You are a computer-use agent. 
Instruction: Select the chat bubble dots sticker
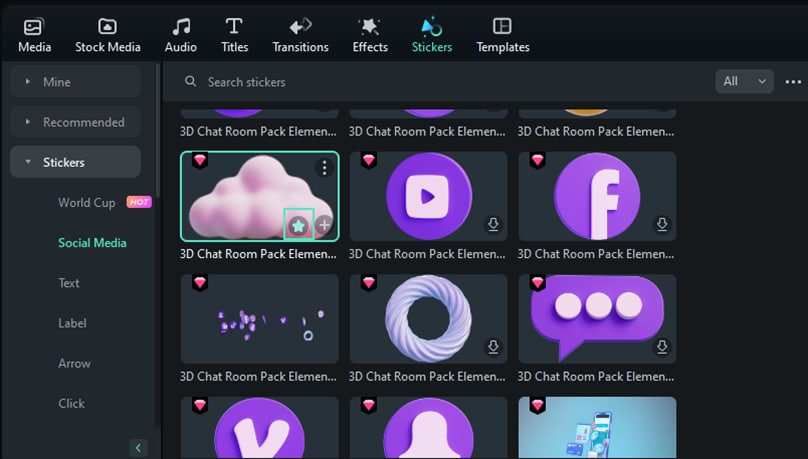click(597, 319)
